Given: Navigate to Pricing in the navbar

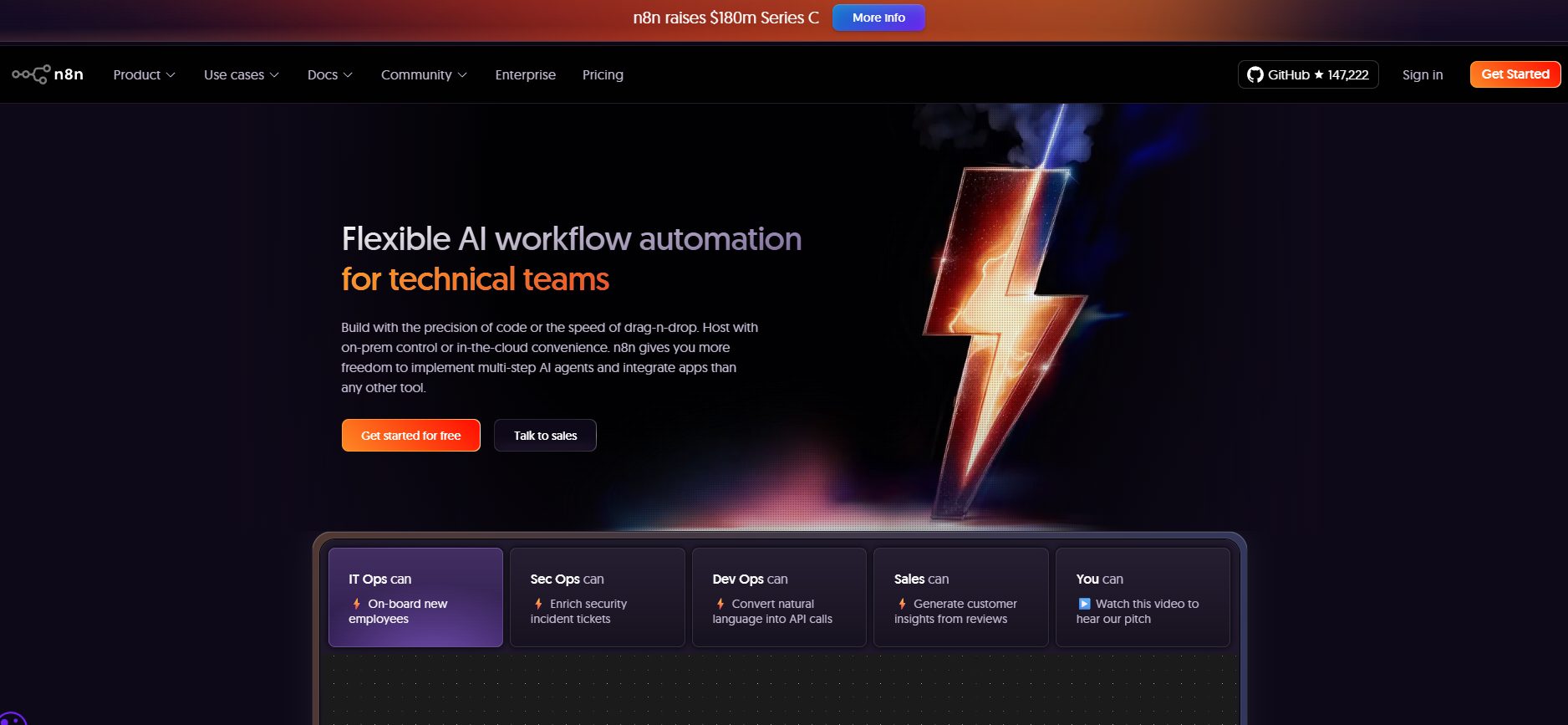Looking at the screenshot, I should pos(603,74).
